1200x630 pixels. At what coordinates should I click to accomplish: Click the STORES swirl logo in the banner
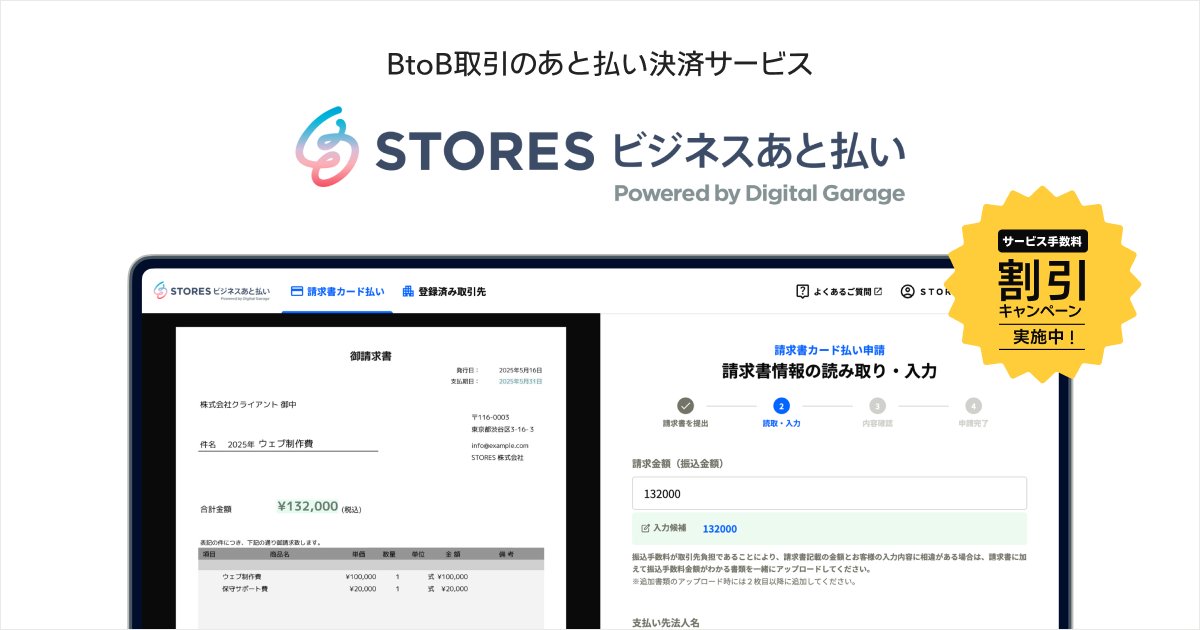tap(327, 148)
